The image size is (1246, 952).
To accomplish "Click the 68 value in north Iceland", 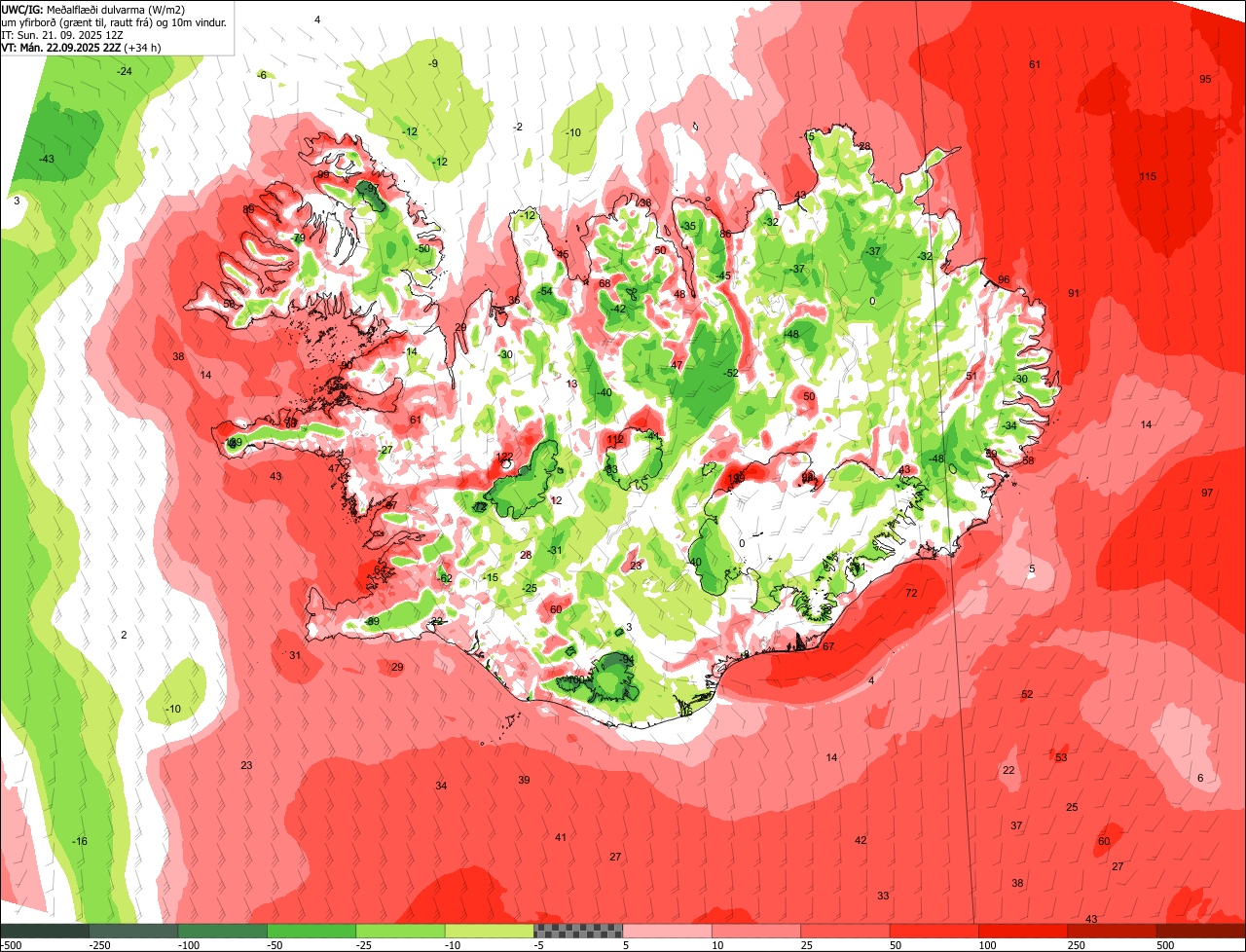I will point(604,283).
